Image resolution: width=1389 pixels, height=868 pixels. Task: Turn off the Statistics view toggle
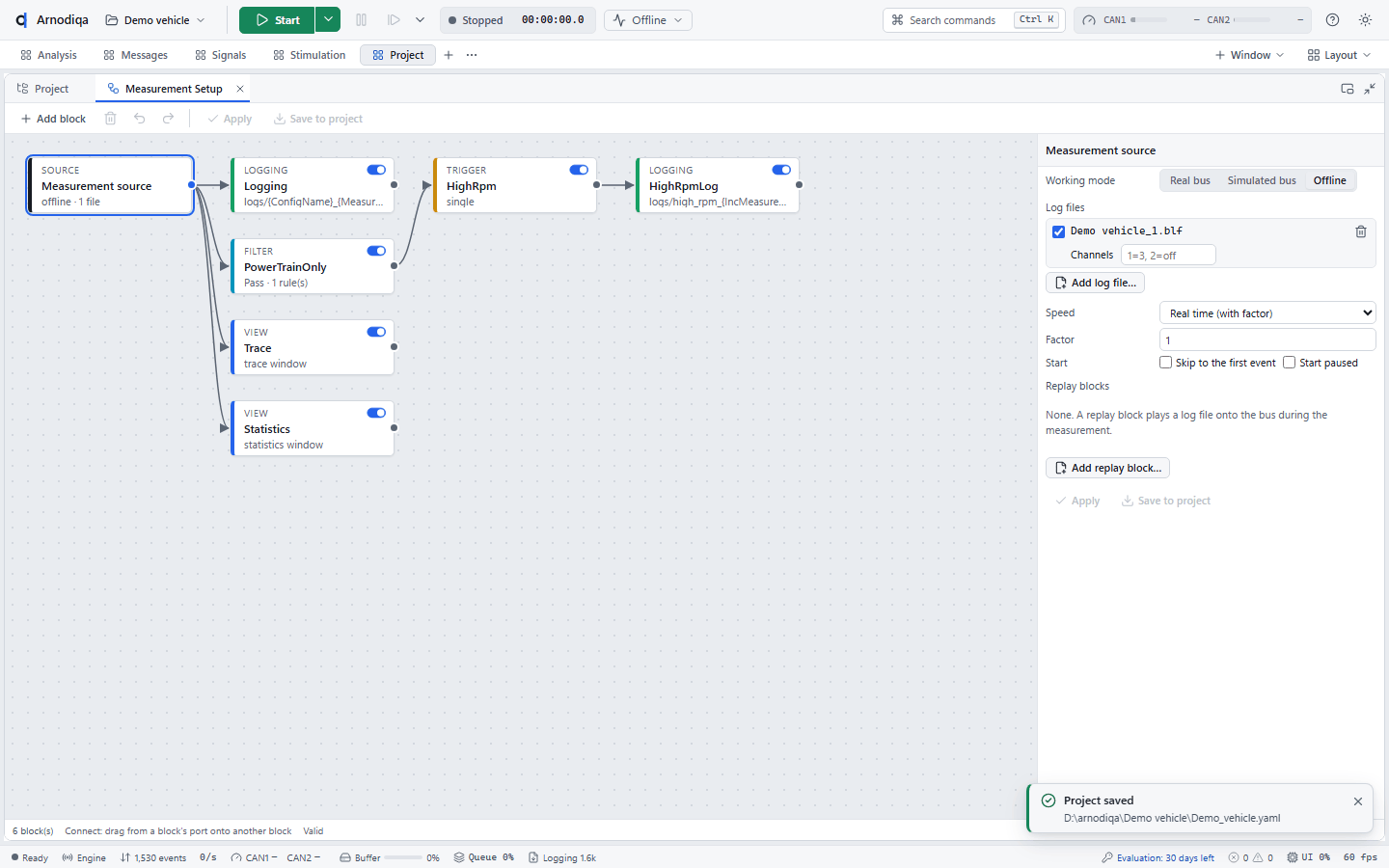click(376, 413)
